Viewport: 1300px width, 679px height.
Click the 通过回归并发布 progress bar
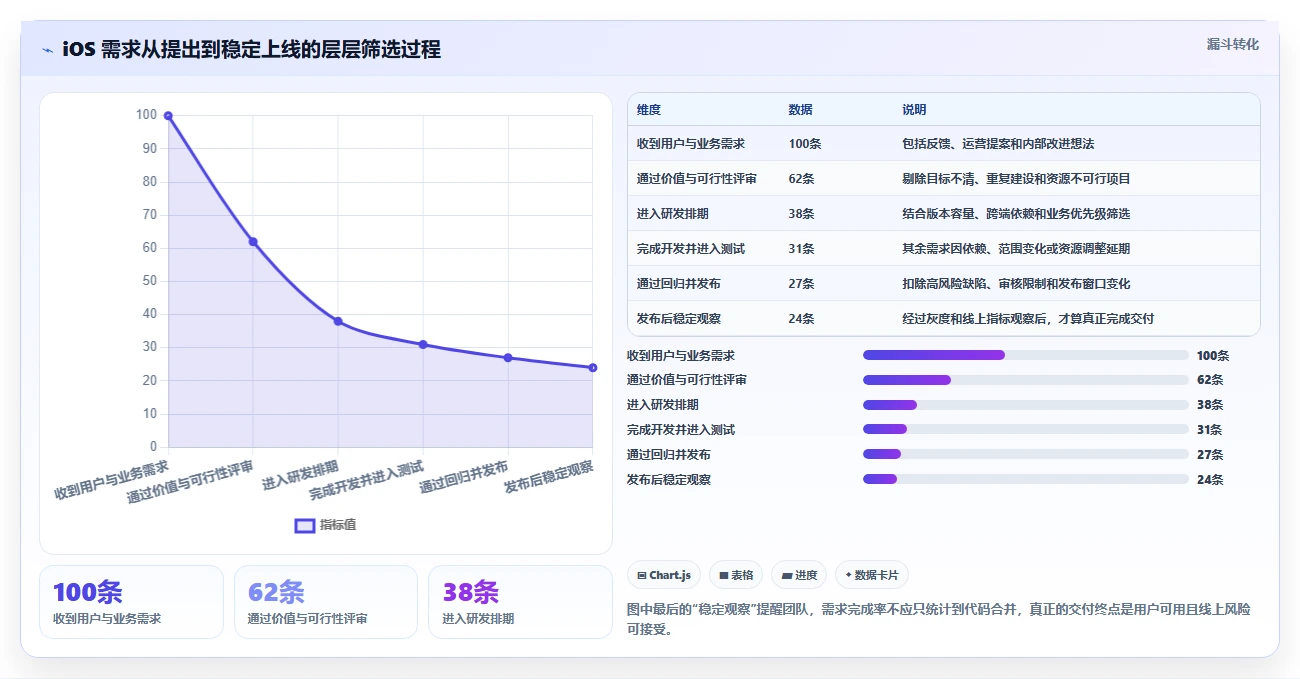1026,454
